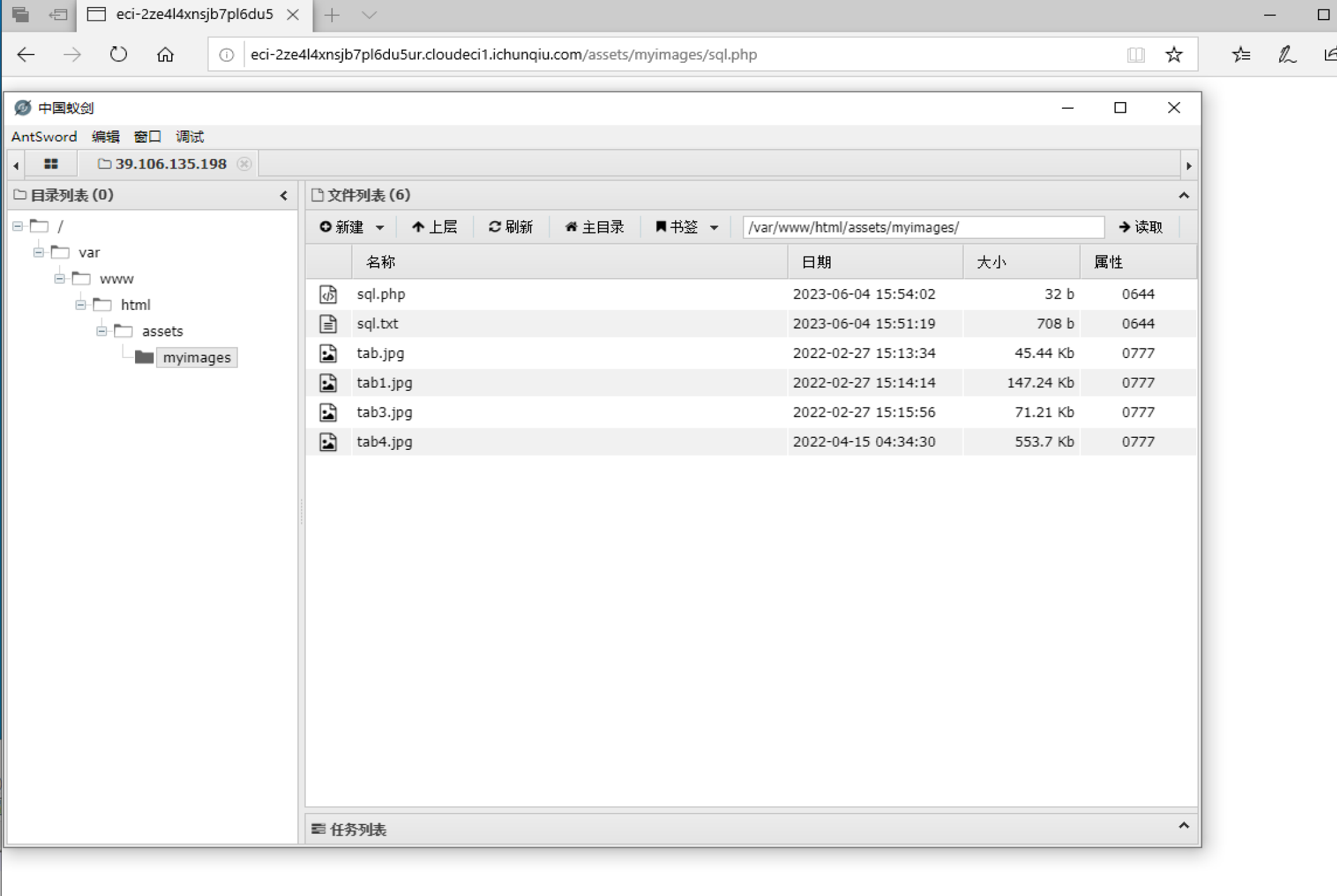Open the 调试 (debug) menu

click(189, 137)
